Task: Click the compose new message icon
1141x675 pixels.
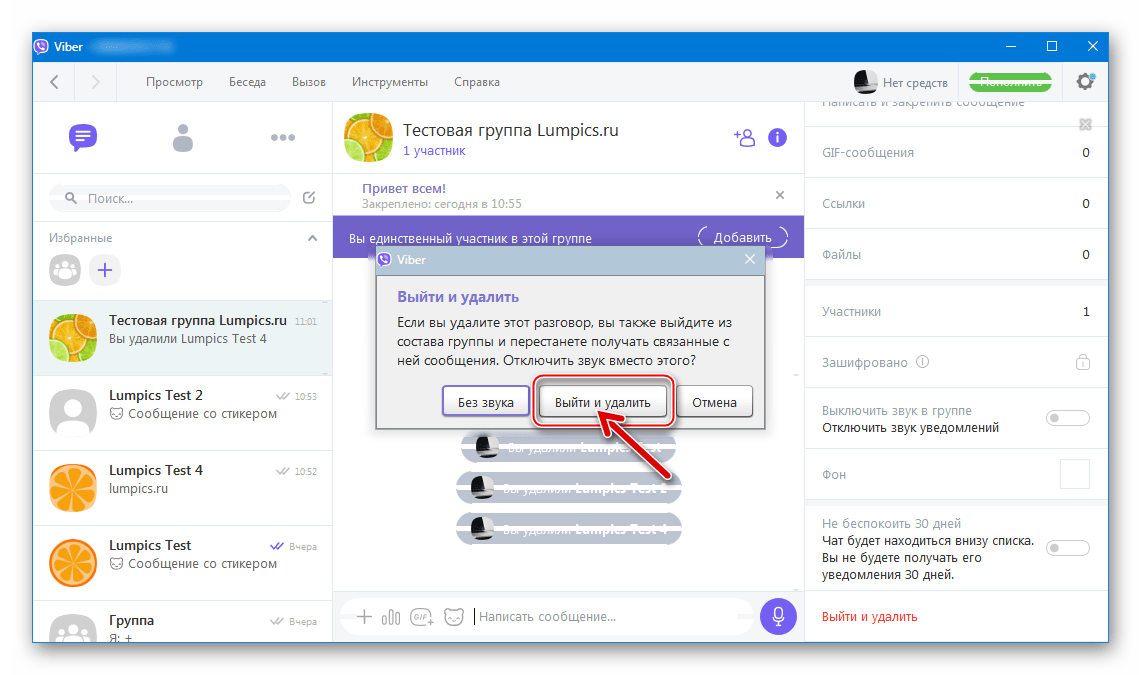Action: click(309, 198)
